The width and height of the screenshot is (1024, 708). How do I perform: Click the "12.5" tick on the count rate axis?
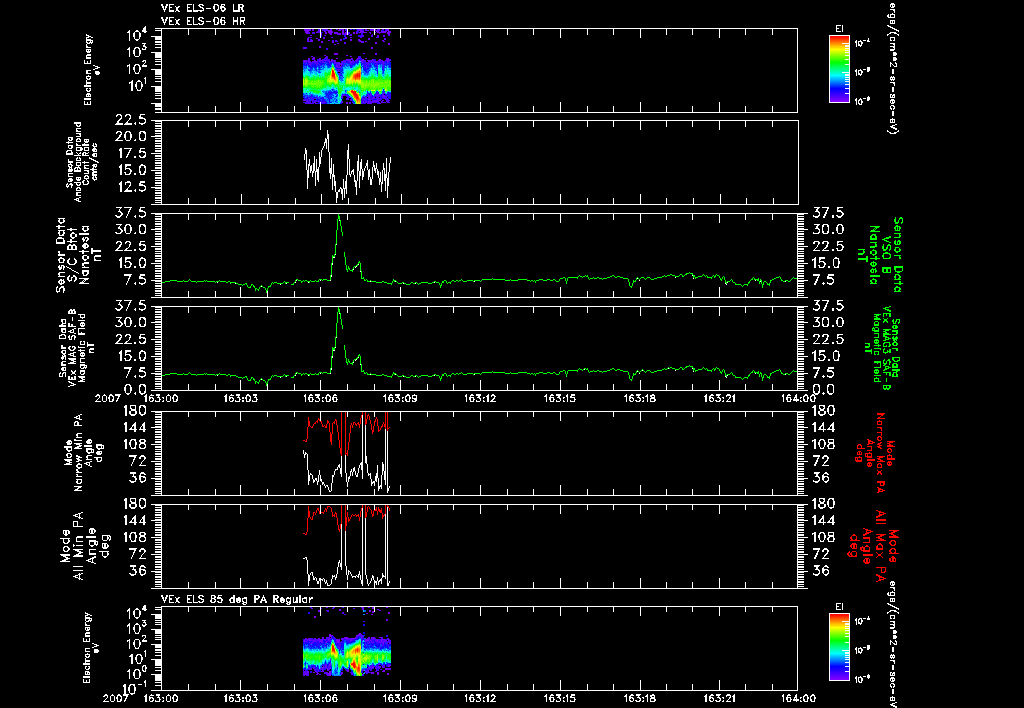click(x=133, y=187)
